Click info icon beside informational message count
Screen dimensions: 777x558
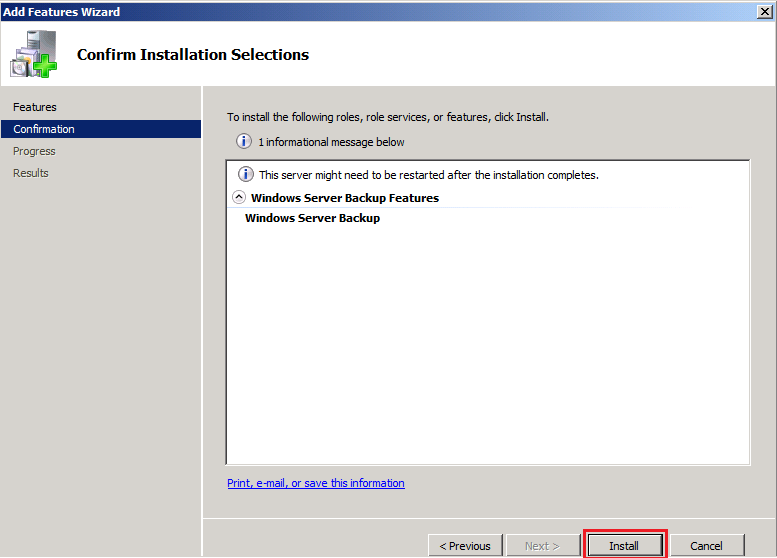tap(244, 142)
